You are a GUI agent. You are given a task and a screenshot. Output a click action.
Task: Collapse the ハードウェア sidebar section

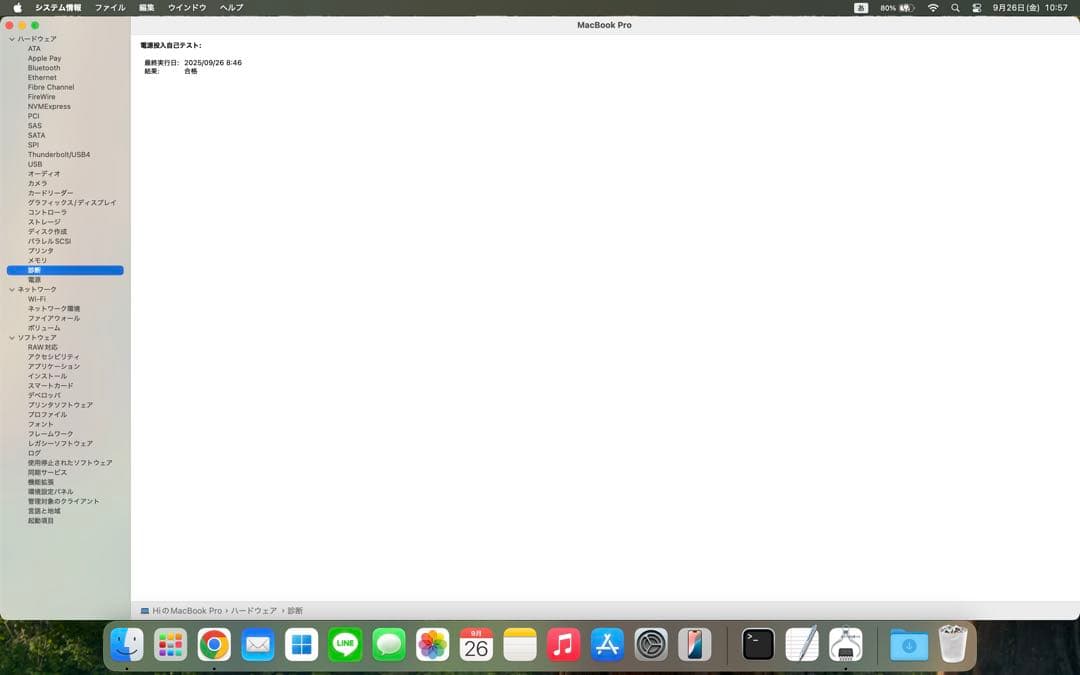(12, 39)
